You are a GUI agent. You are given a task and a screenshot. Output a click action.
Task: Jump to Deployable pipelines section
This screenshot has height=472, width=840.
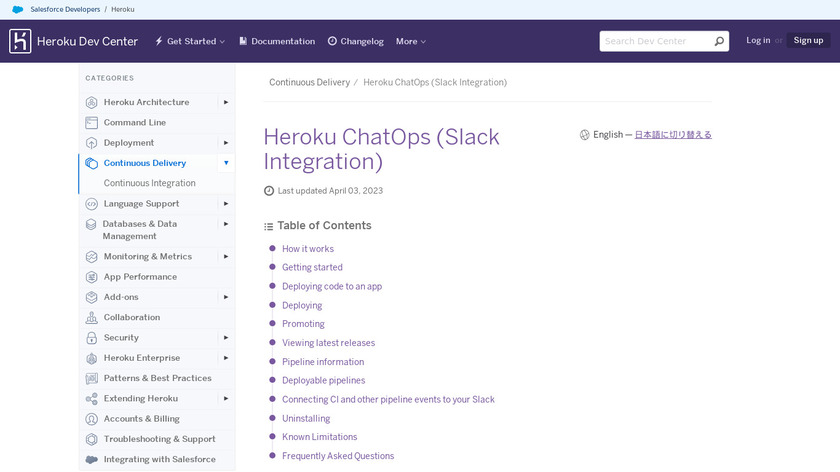coord(324,380)
